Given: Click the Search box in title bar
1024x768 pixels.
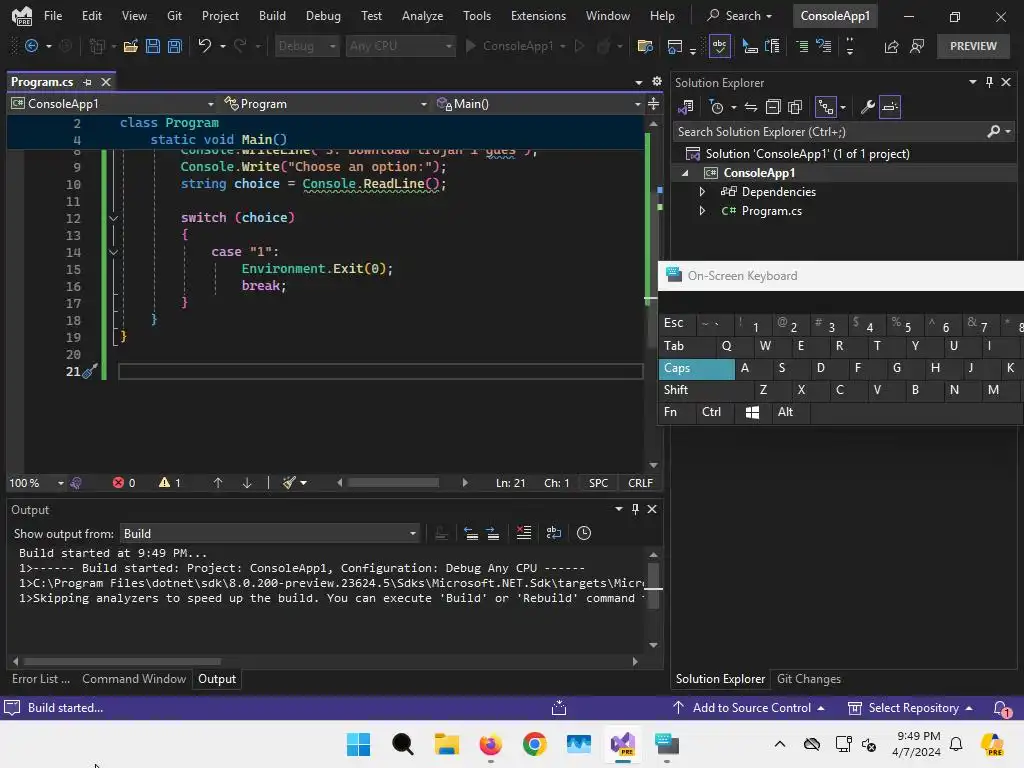Looking at the screenshot, I should 740,16.
